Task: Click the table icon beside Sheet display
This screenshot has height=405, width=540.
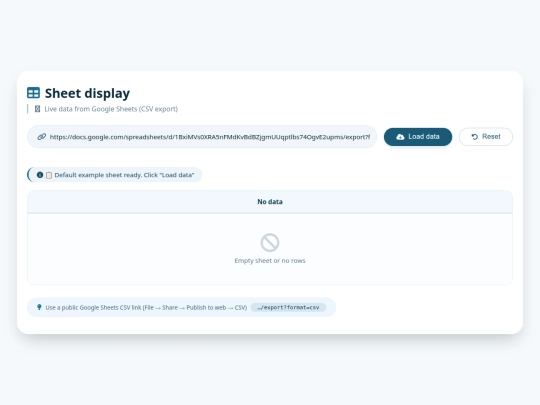Action: click(33, 93)
